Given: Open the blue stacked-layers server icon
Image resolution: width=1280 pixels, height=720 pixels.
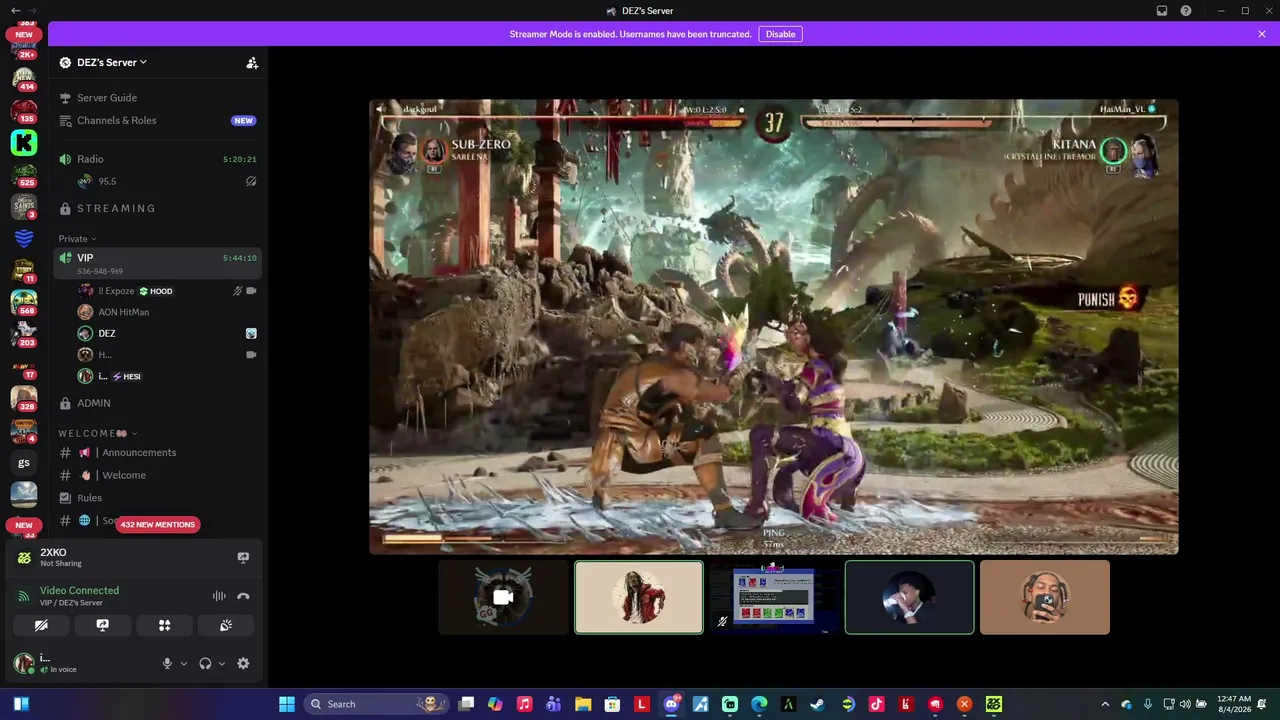Looking at the screenshot, I should coord(24,238).
